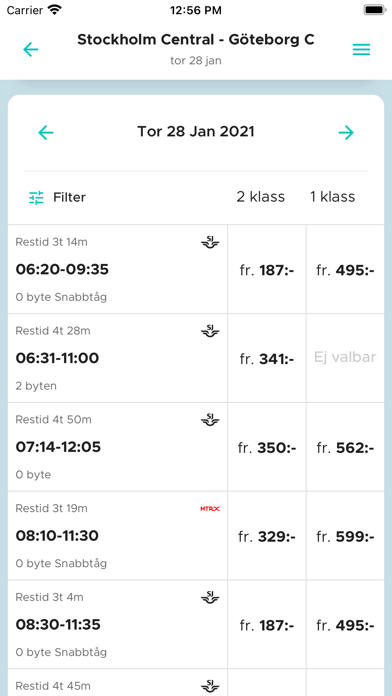Open the 08:30-11:35 trip details

click(118, 625)
